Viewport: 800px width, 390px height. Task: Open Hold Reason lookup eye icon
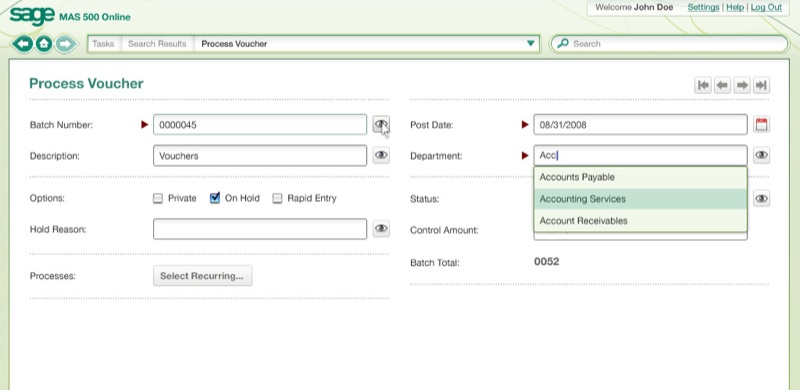[x=381, y=229]
